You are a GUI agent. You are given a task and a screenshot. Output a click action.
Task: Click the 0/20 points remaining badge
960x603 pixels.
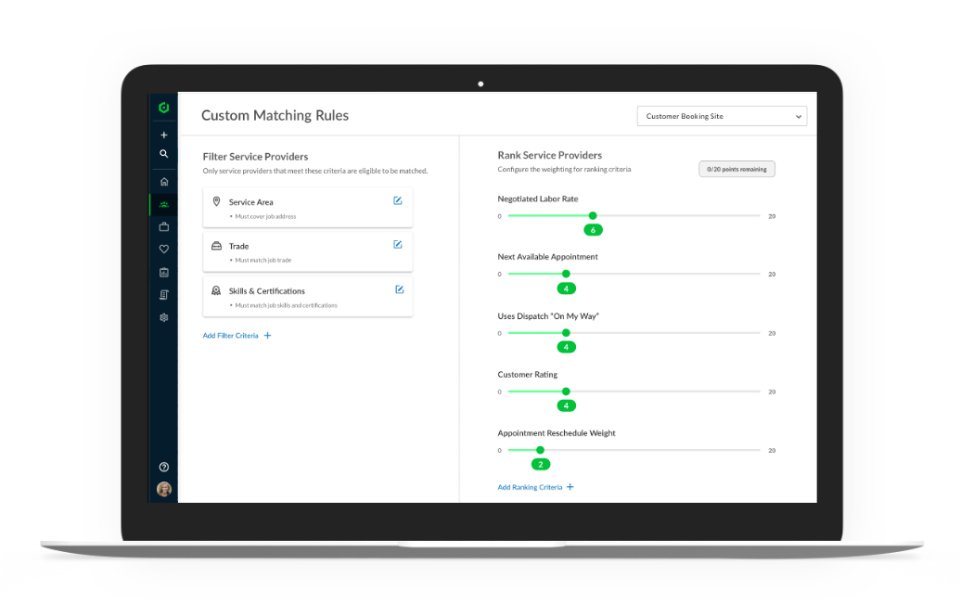click(x=737, y=169)
